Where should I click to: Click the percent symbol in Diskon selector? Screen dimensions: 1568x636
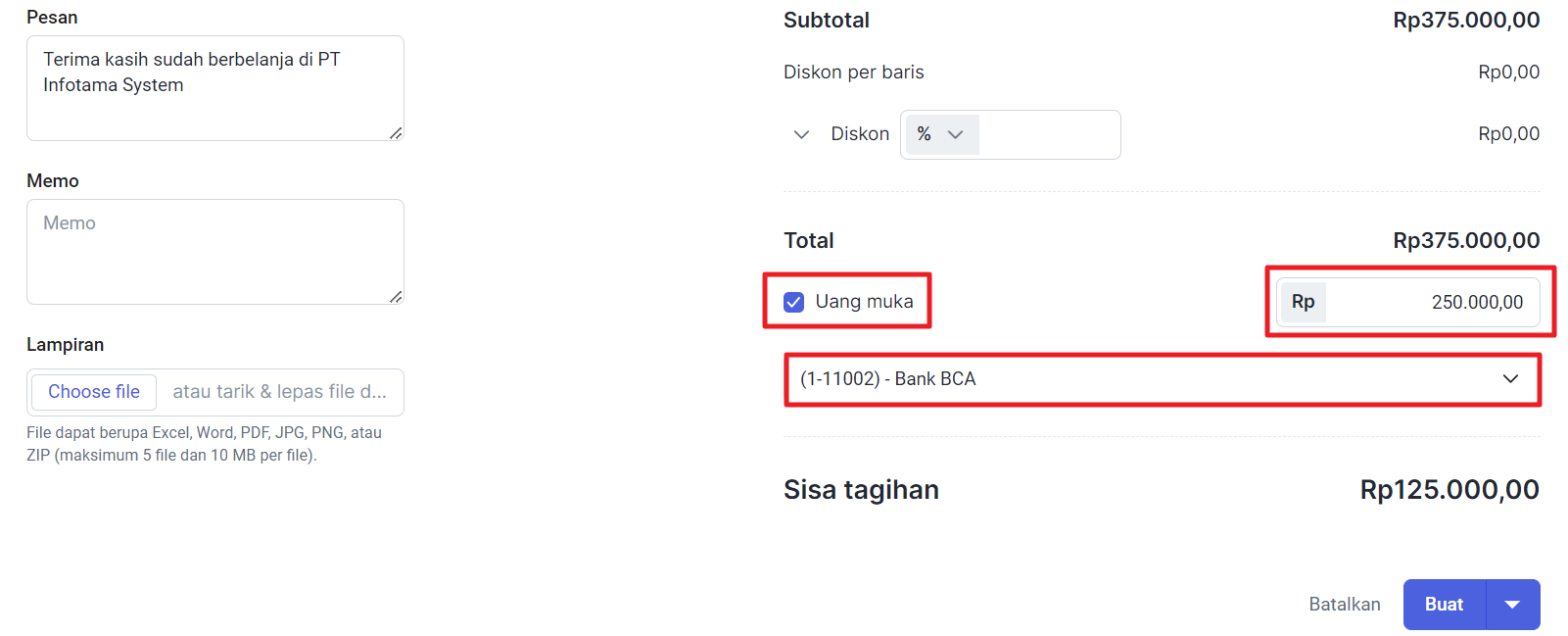924,134
